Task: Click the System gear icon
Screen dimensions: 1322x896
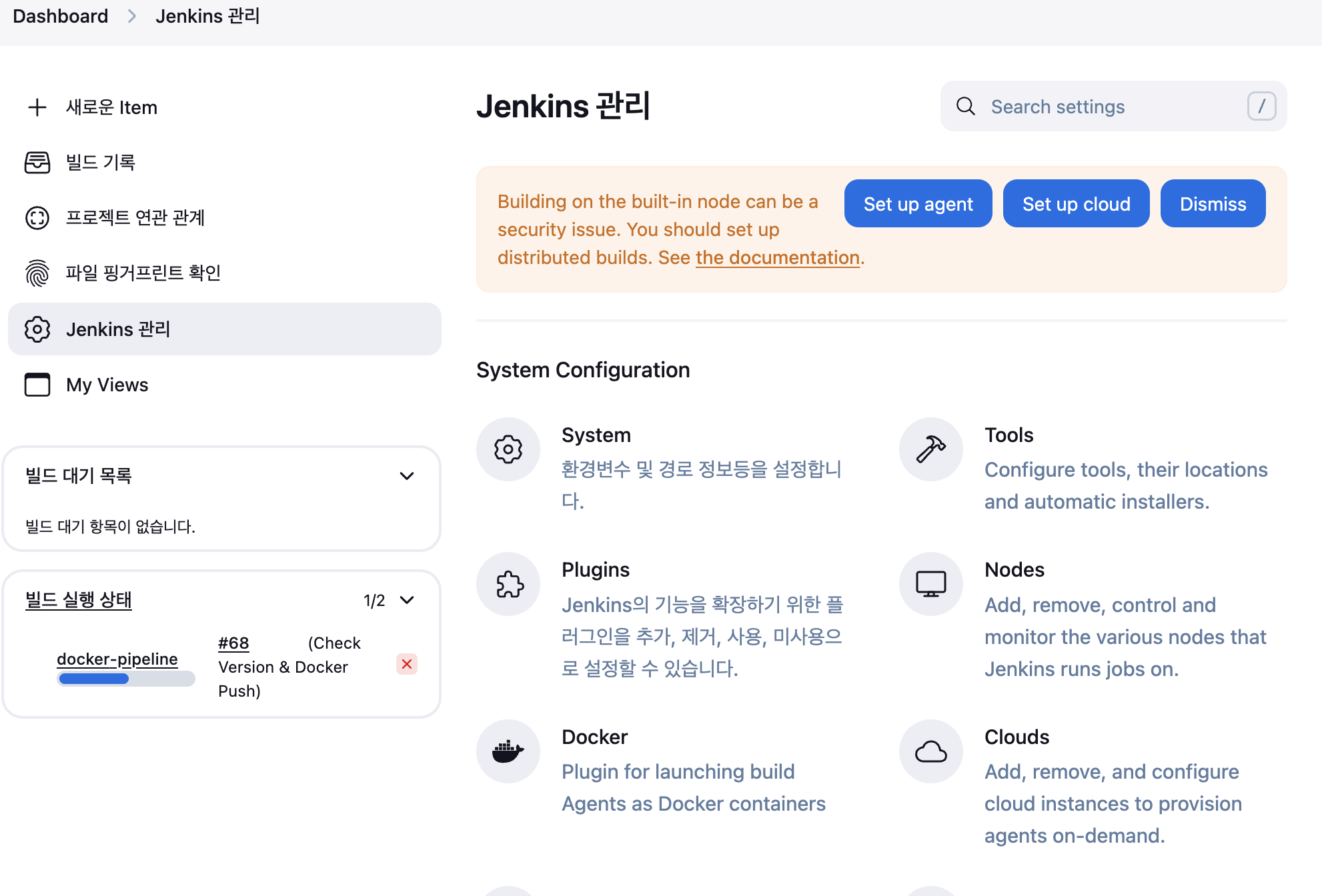Action: pyautogui.click(x=508, y=449)
